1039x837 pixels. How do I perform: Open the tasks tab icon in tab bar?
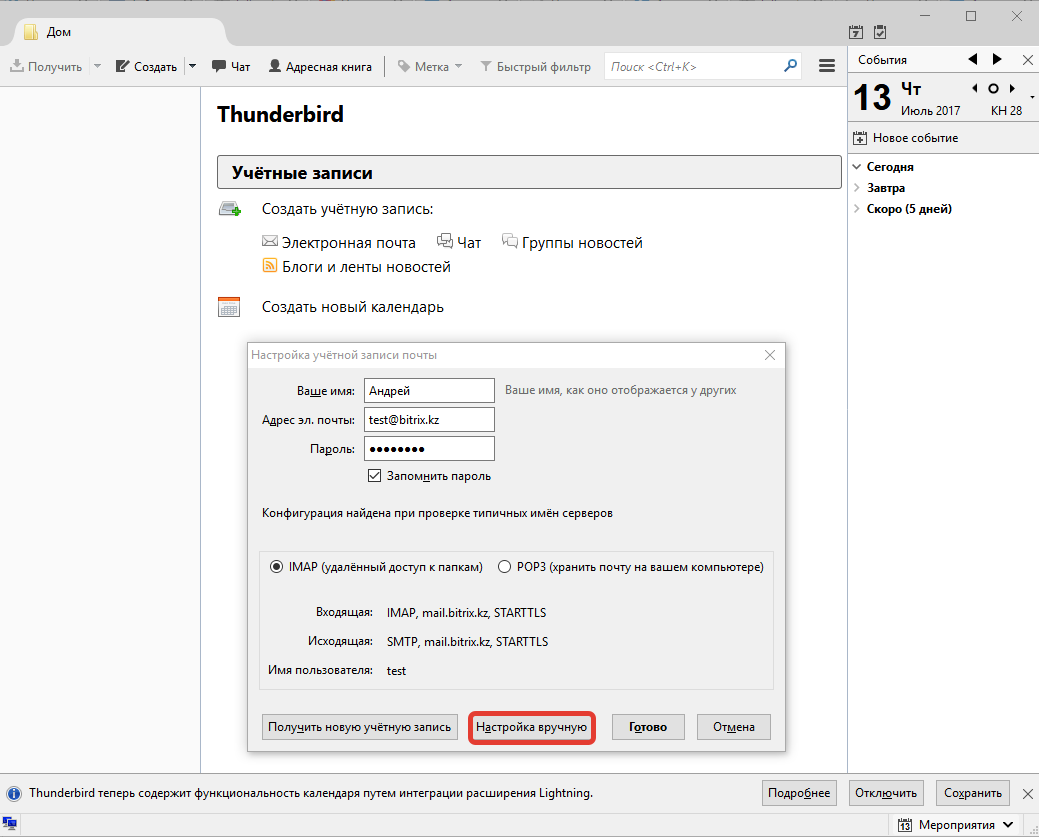click(x=880, y=32)
